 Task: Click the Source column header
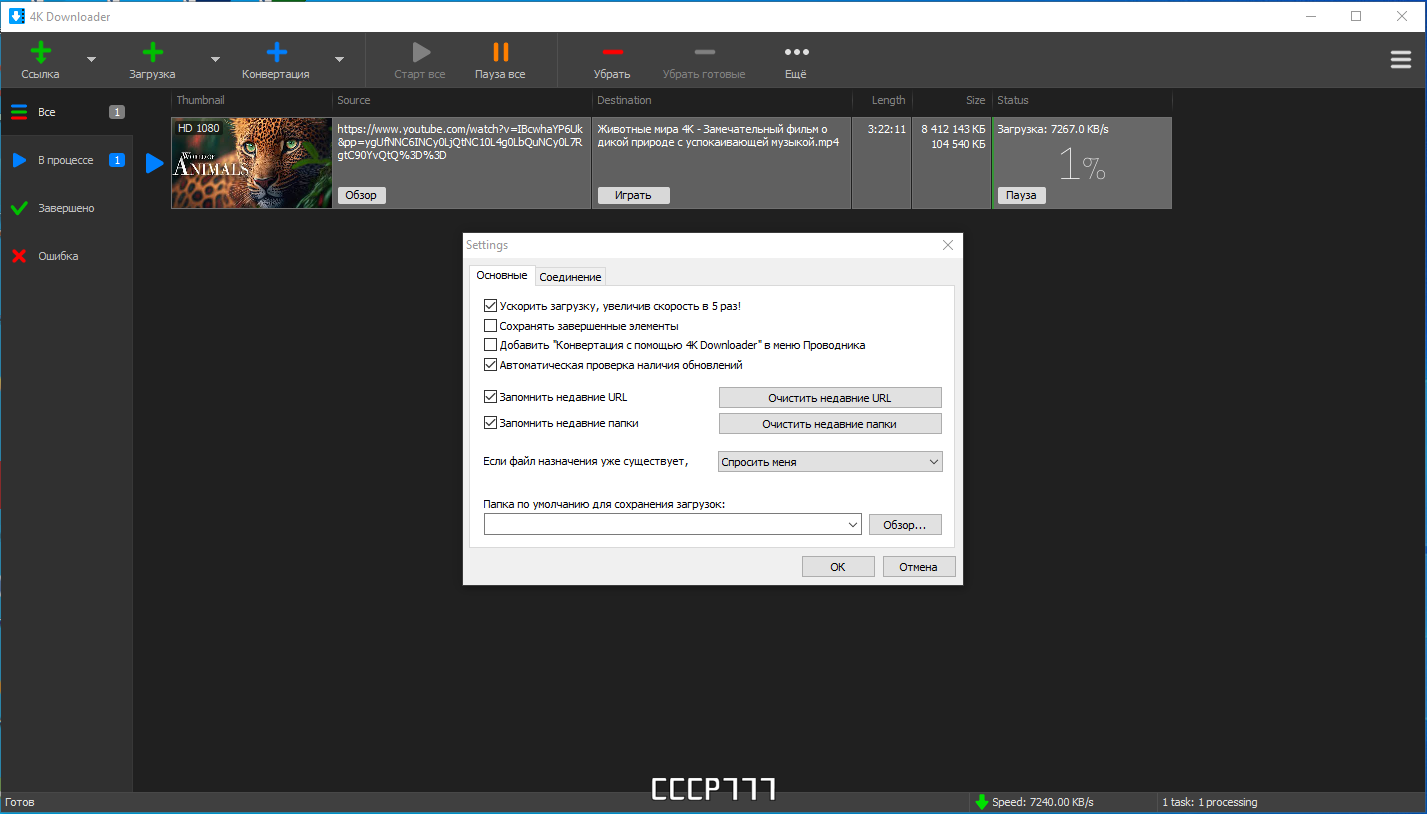pyautogui.click(x=462, y=100)
